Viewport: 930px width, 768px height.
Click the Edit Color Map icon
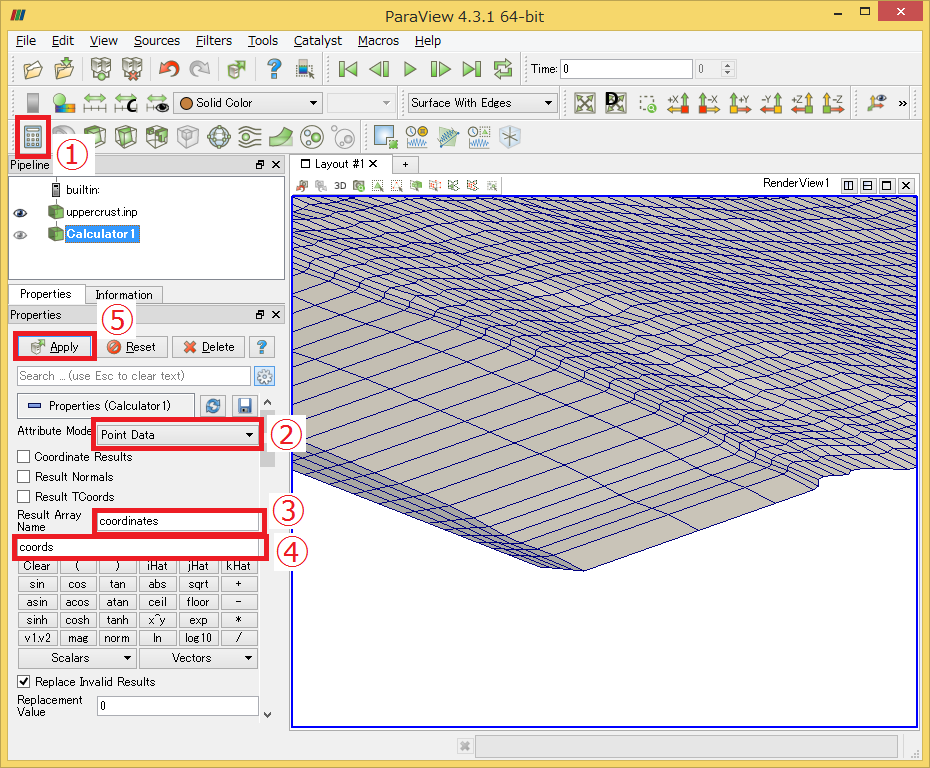[64, 103]
